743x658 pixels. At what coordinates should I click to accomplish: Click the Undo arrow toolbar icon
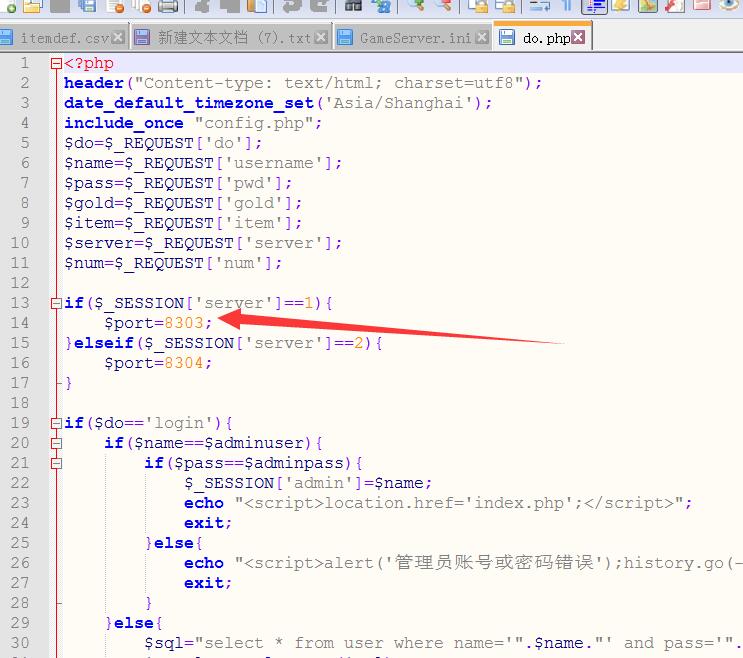coord(292,6)
